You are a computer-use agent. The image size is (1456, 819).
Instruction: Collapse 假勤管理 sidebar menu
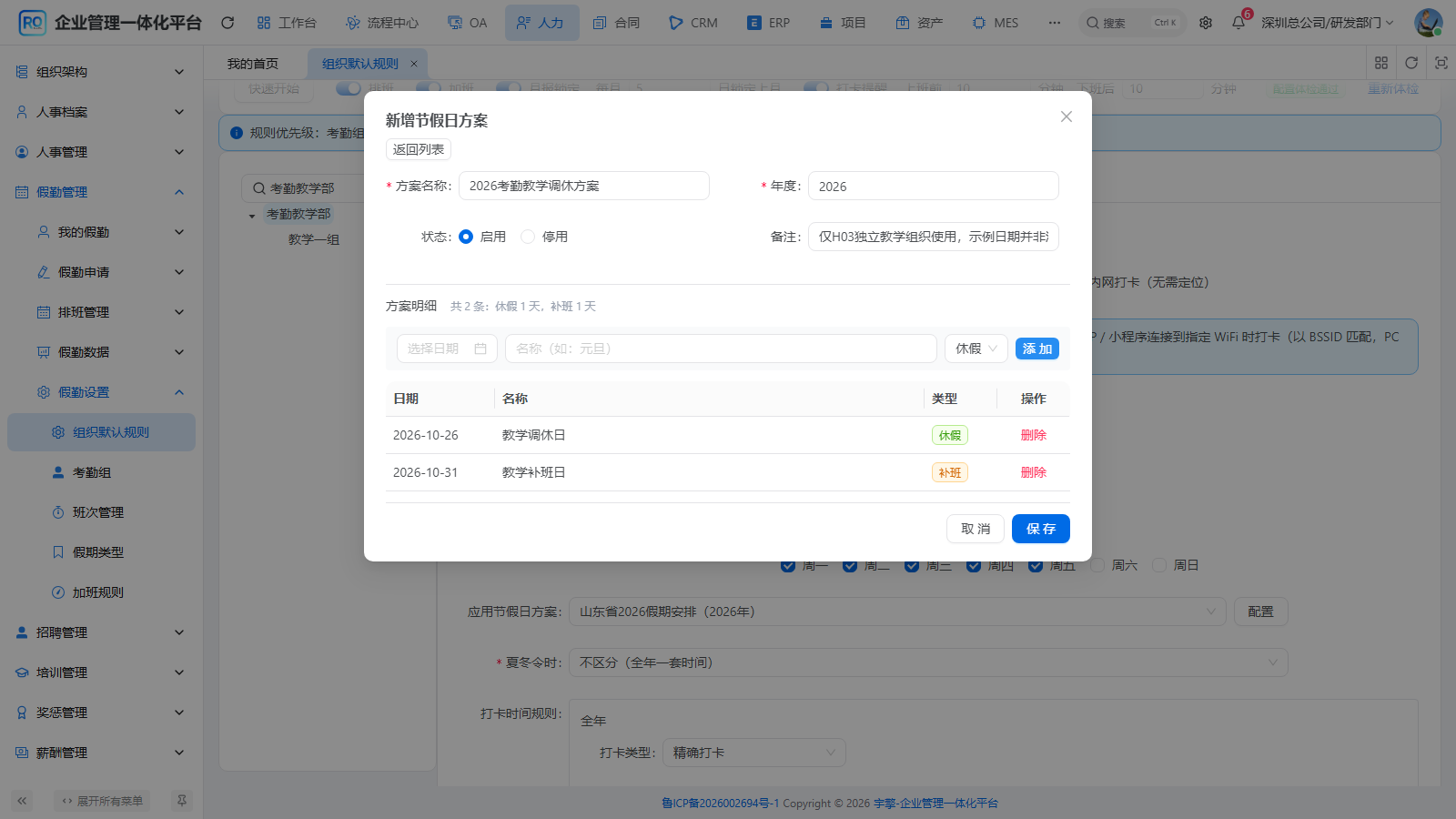click(101, 192)
